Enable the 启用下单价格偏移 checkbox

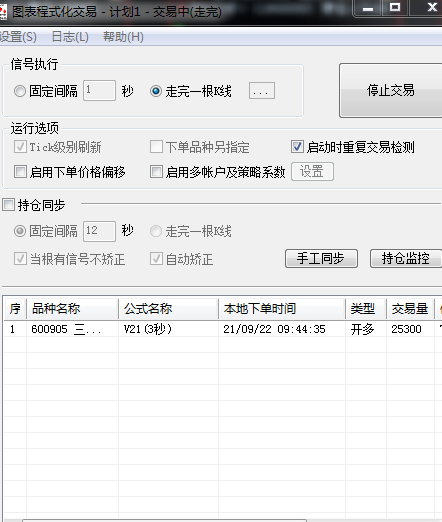20,172
